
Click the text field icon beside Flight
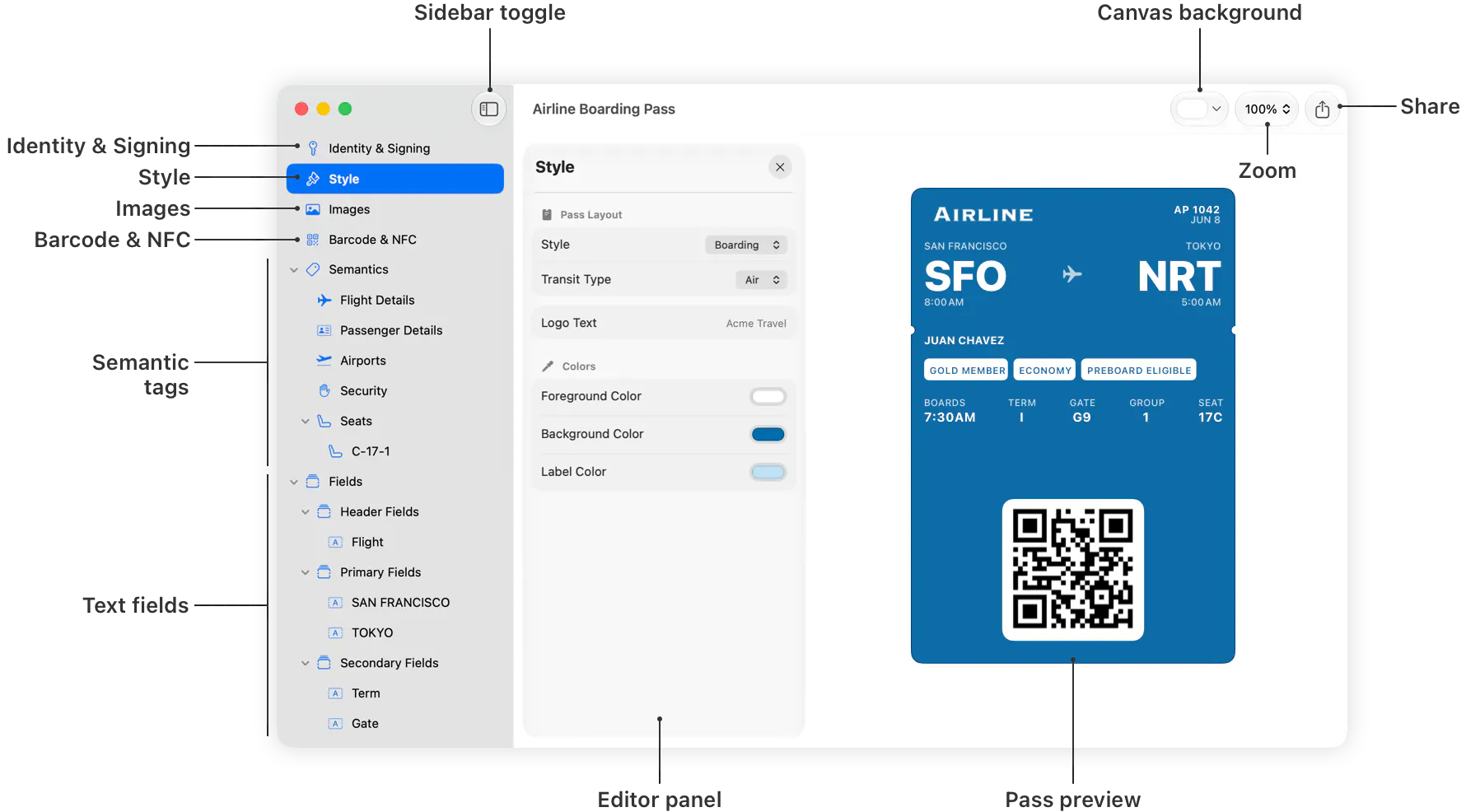(335, 542)
